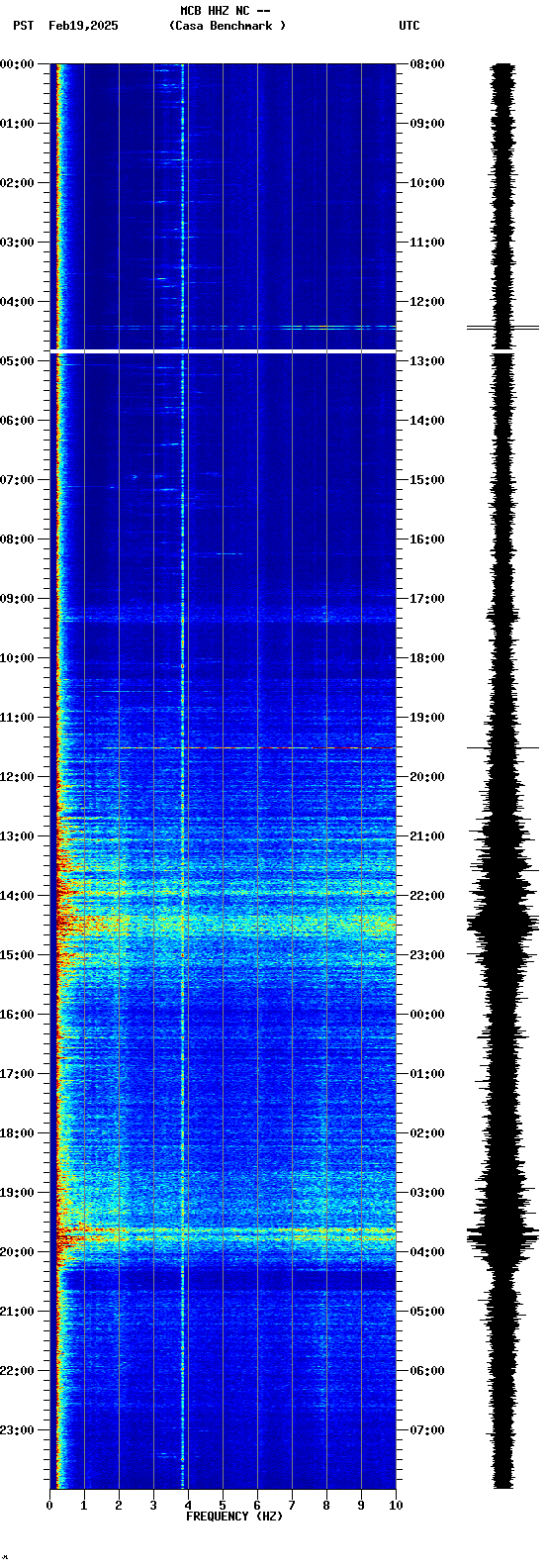Click the frequency axis tick label "10"
This screenshot has height=1568, width=546.
point(396,1506)
